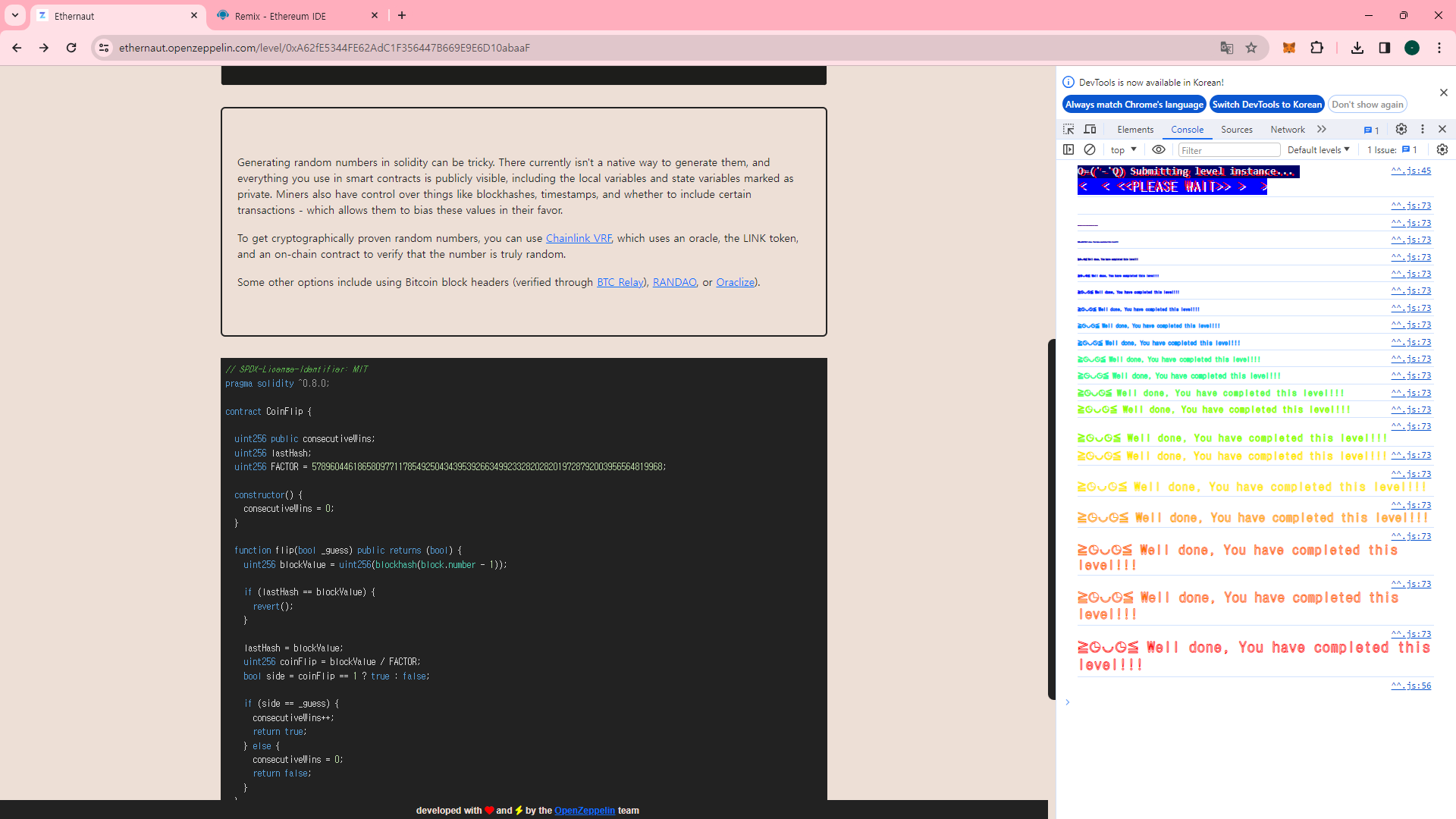Reload the Ethernaut page

click(71, 48)
